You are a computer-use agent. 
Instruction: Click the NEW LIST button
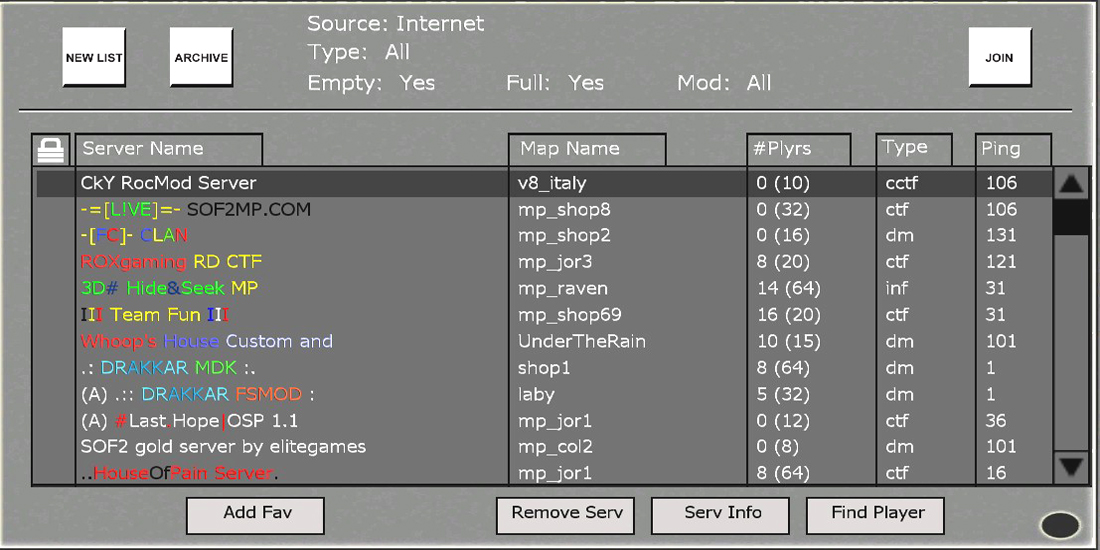(x=94, y=57)
